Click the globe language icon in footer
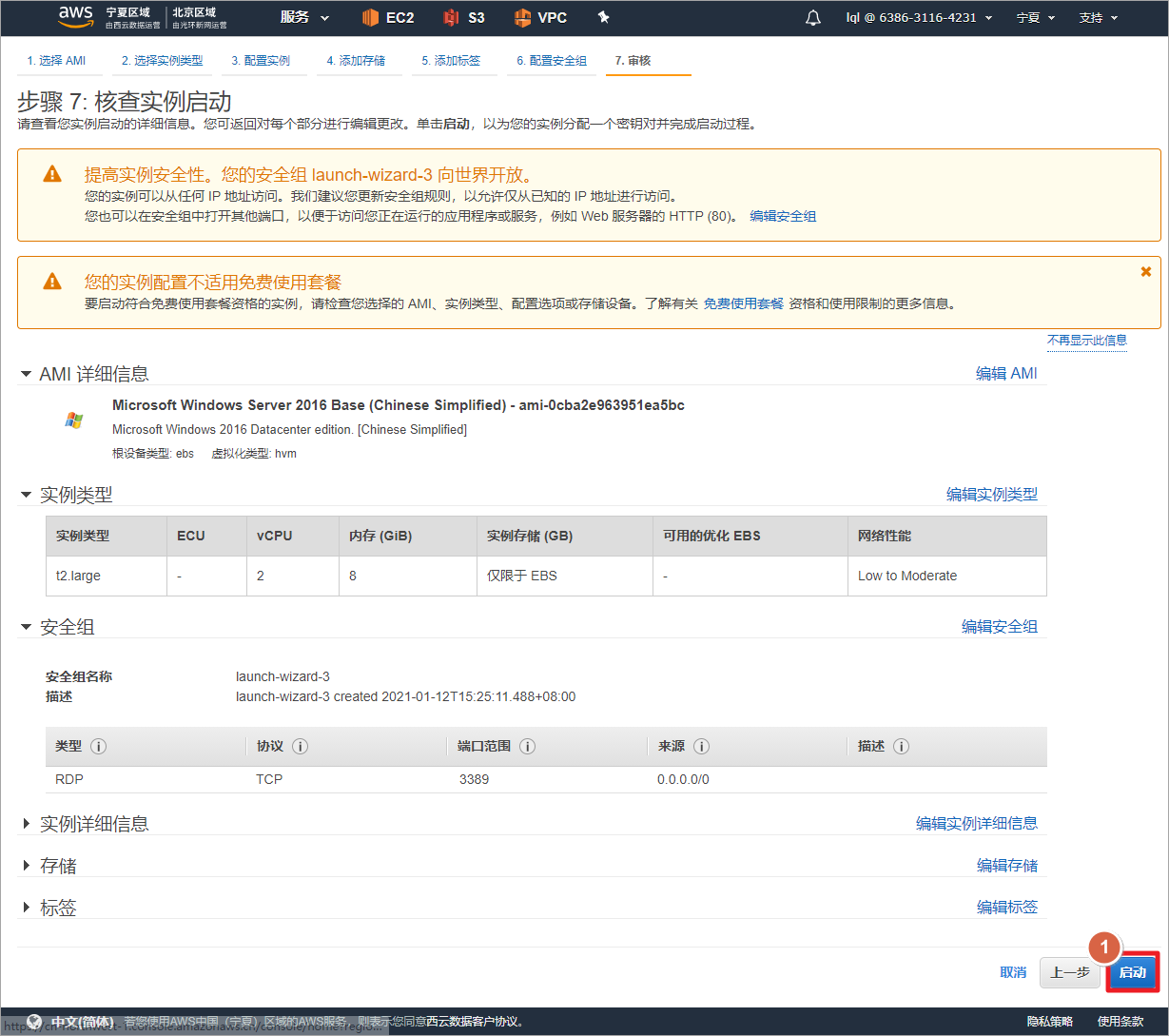The height and width of the screenshot is (1036, 1169). [34, 1021]
